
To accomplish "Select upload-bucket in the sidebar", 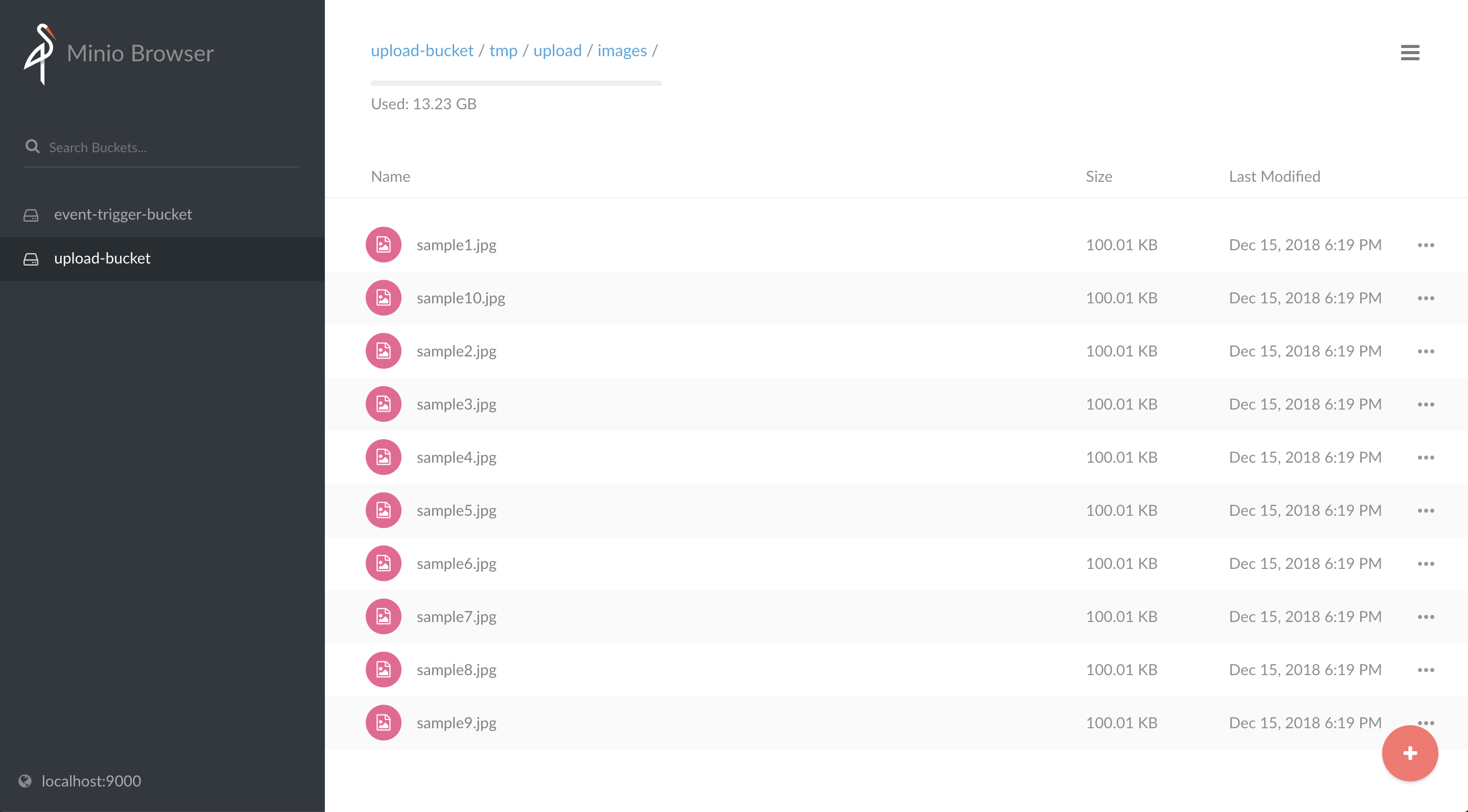I will pos(162,258).
